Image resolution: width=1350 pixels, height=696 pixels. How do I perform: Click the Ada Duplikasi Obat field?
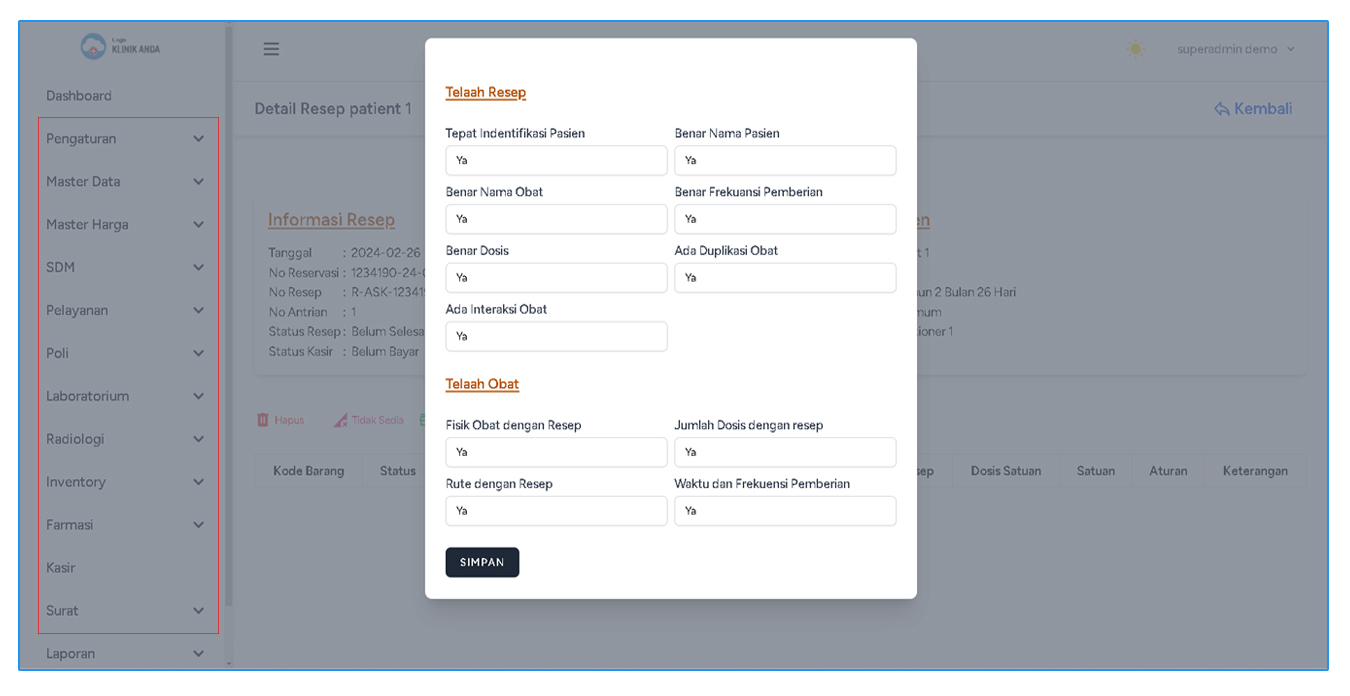tap(785, 278)
